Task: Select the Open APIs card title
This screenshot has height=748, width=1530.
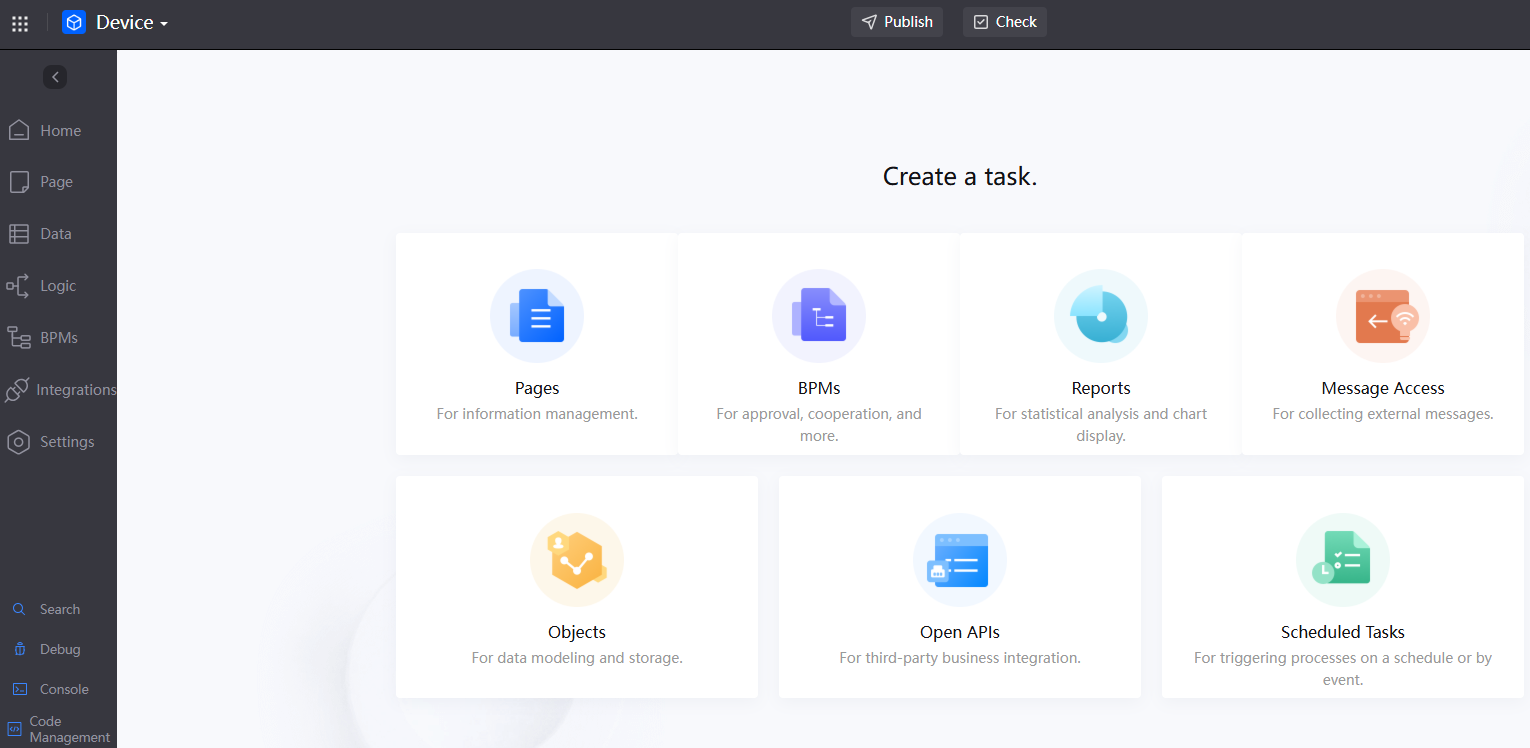Action: tap(960, 632)
